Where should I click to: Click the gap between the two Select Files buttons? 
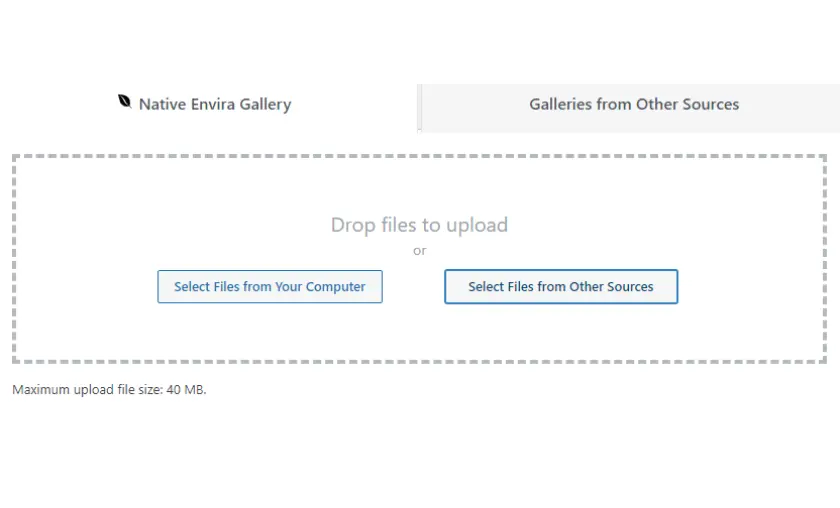(x=413, y=287)
